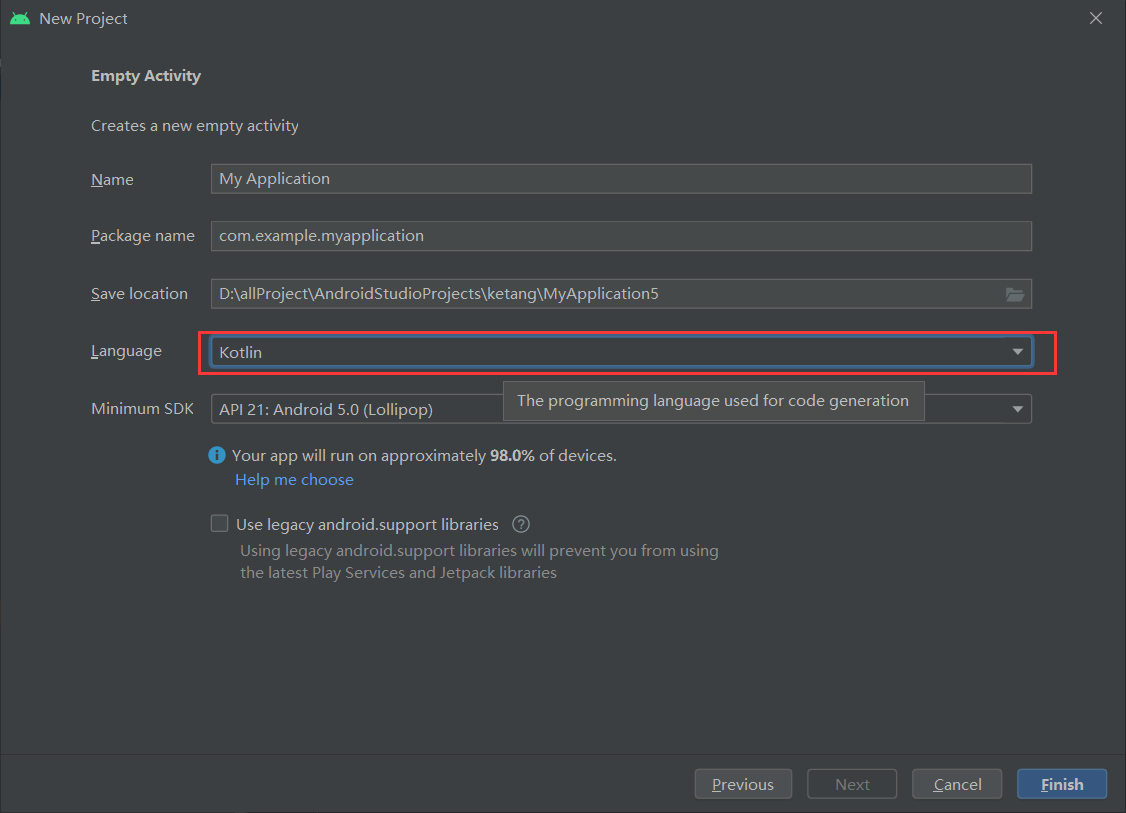The width and height of the screenshot is (1126, 813).
Task: Close the New Project dialog
Action: [1096, 18]
